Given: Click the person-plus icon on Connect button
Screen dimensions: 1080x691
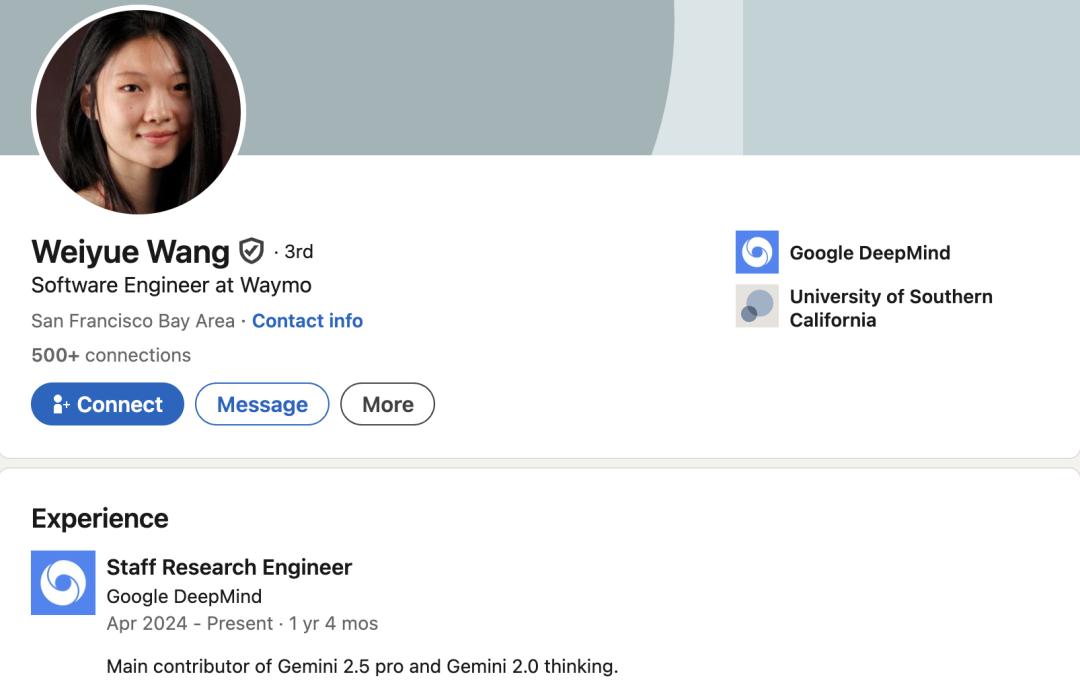Looking at the screenshot, I should (62, 404).
